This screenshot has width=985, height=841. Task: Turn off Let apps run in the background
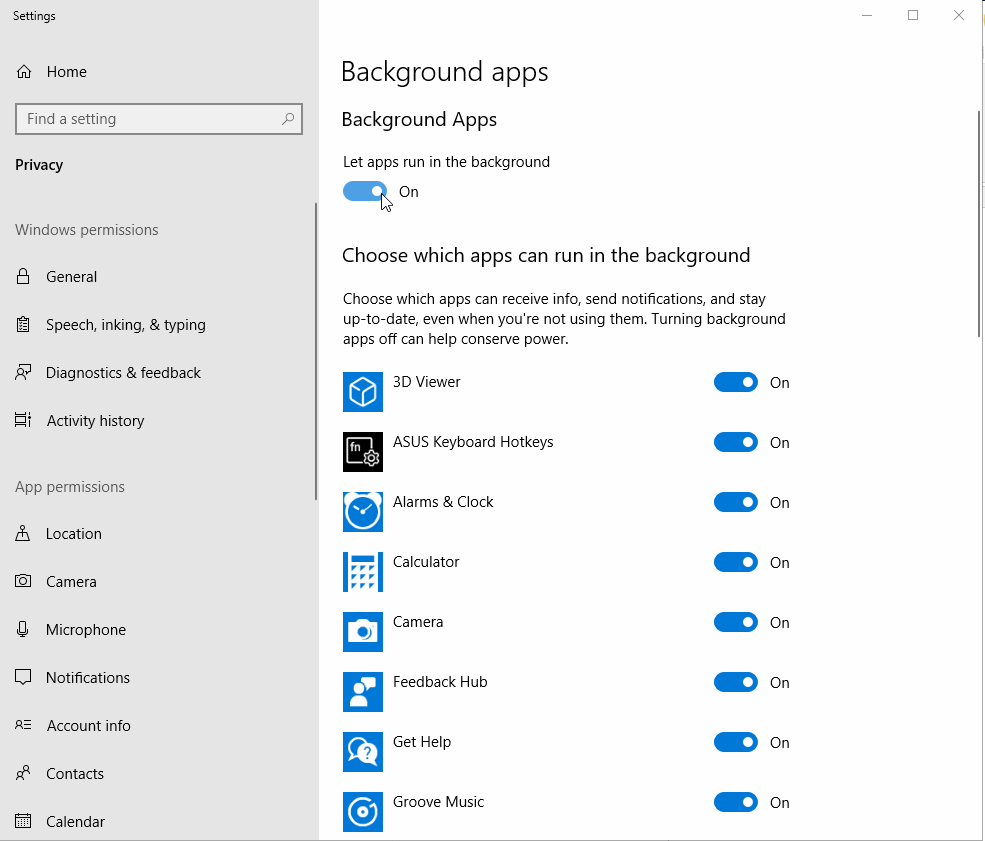pos(365,192)
